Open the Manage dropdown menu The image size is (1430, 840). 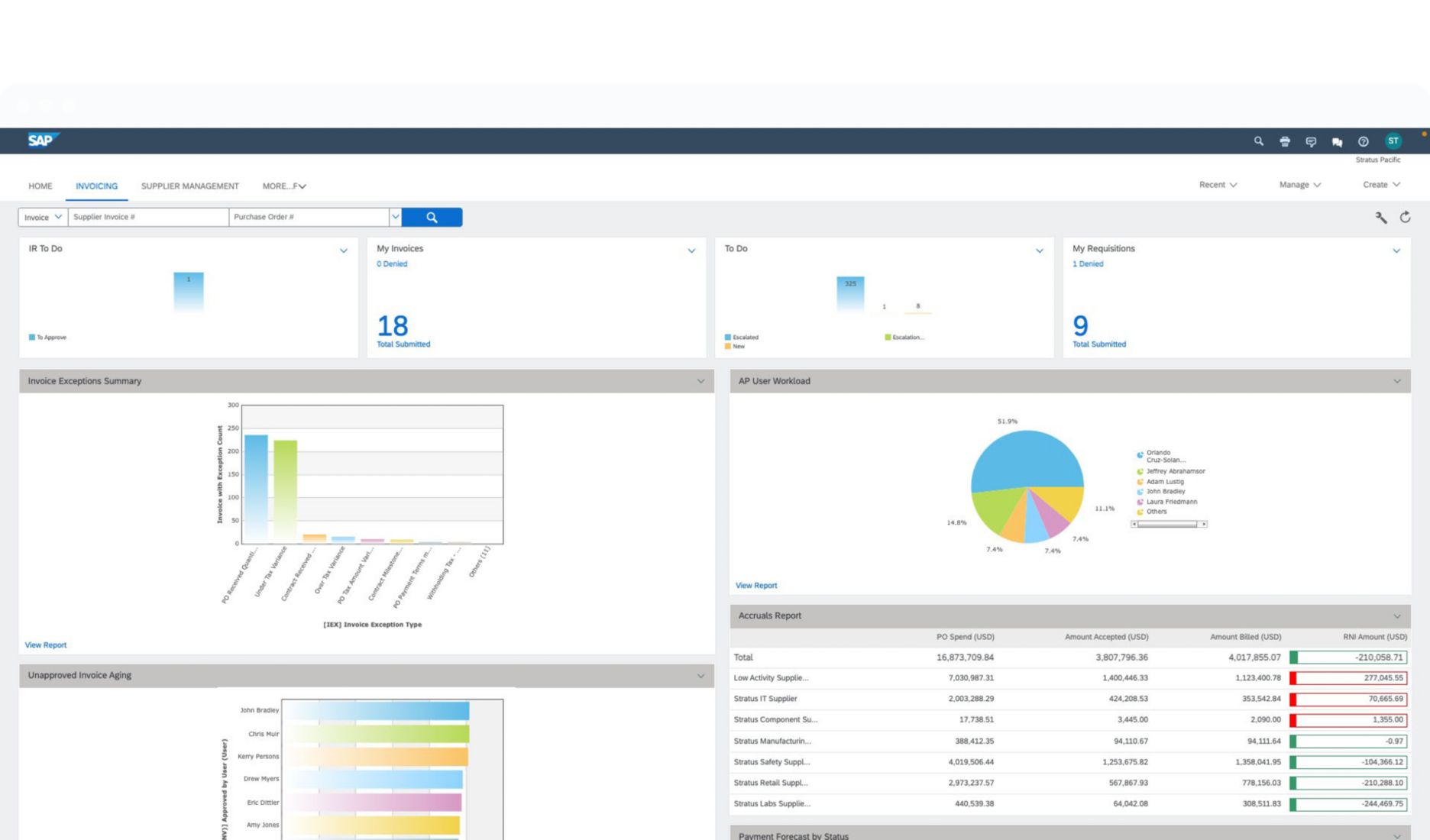[1299, 185]
